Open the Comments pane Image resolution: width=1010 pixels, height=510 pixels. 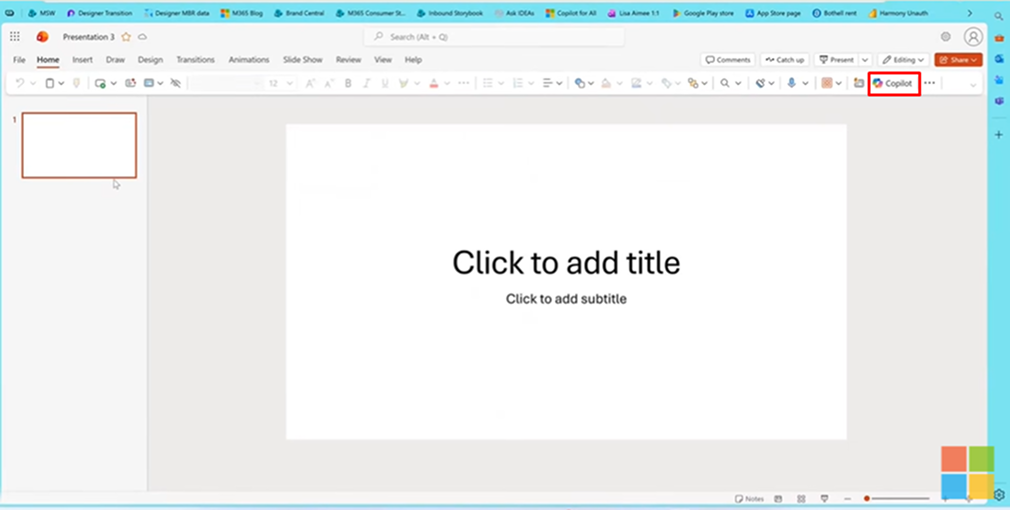pyautogui.click(x=727, y=60)
